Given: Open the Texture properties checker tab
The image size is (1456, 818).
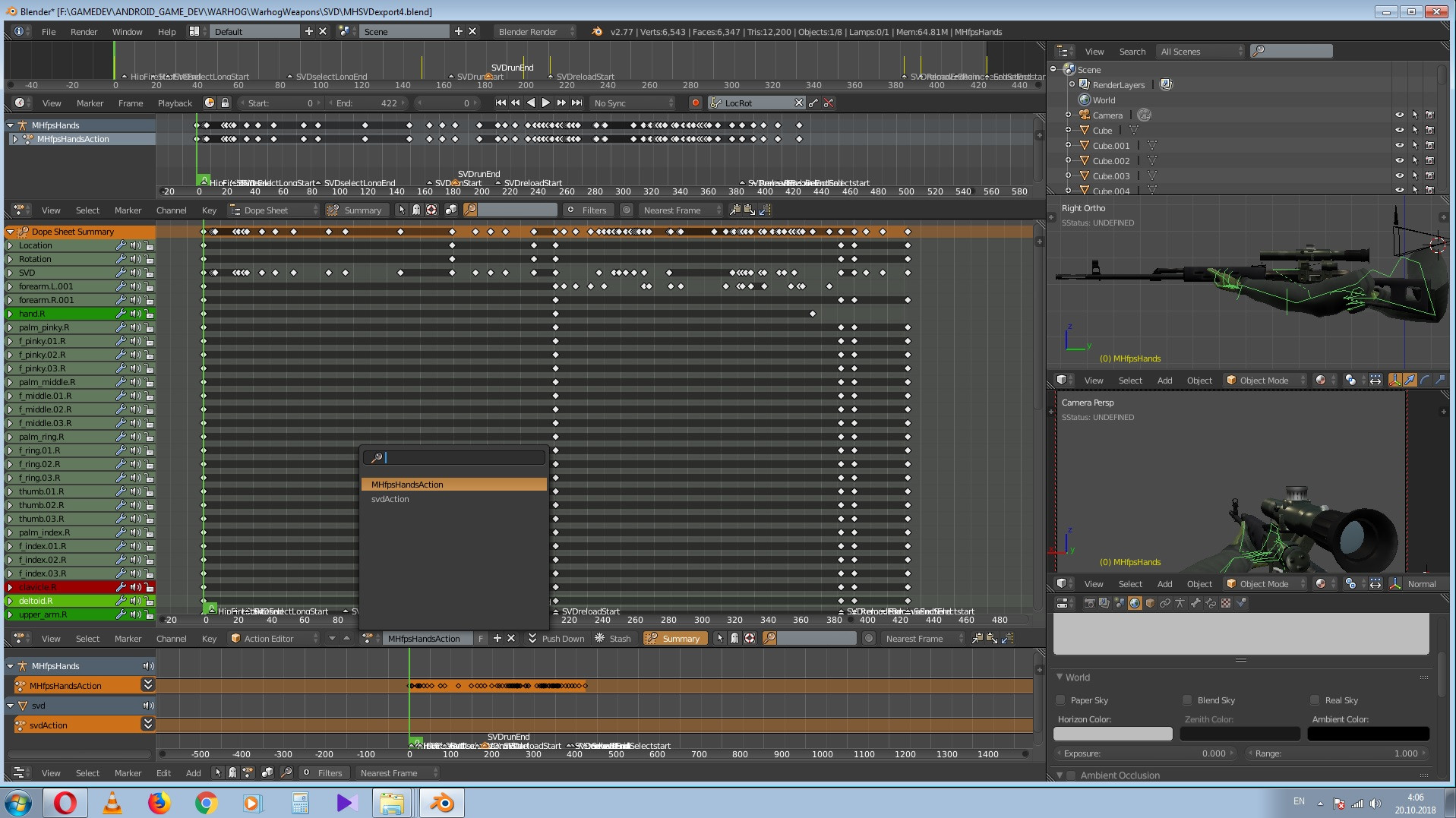Looking at the screenshot, I should (1225, 603).
